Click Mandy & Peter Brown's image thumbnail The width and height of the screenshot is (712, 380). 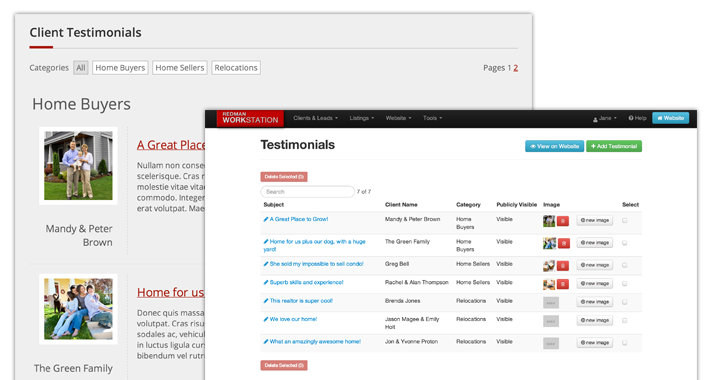(549, 221)
